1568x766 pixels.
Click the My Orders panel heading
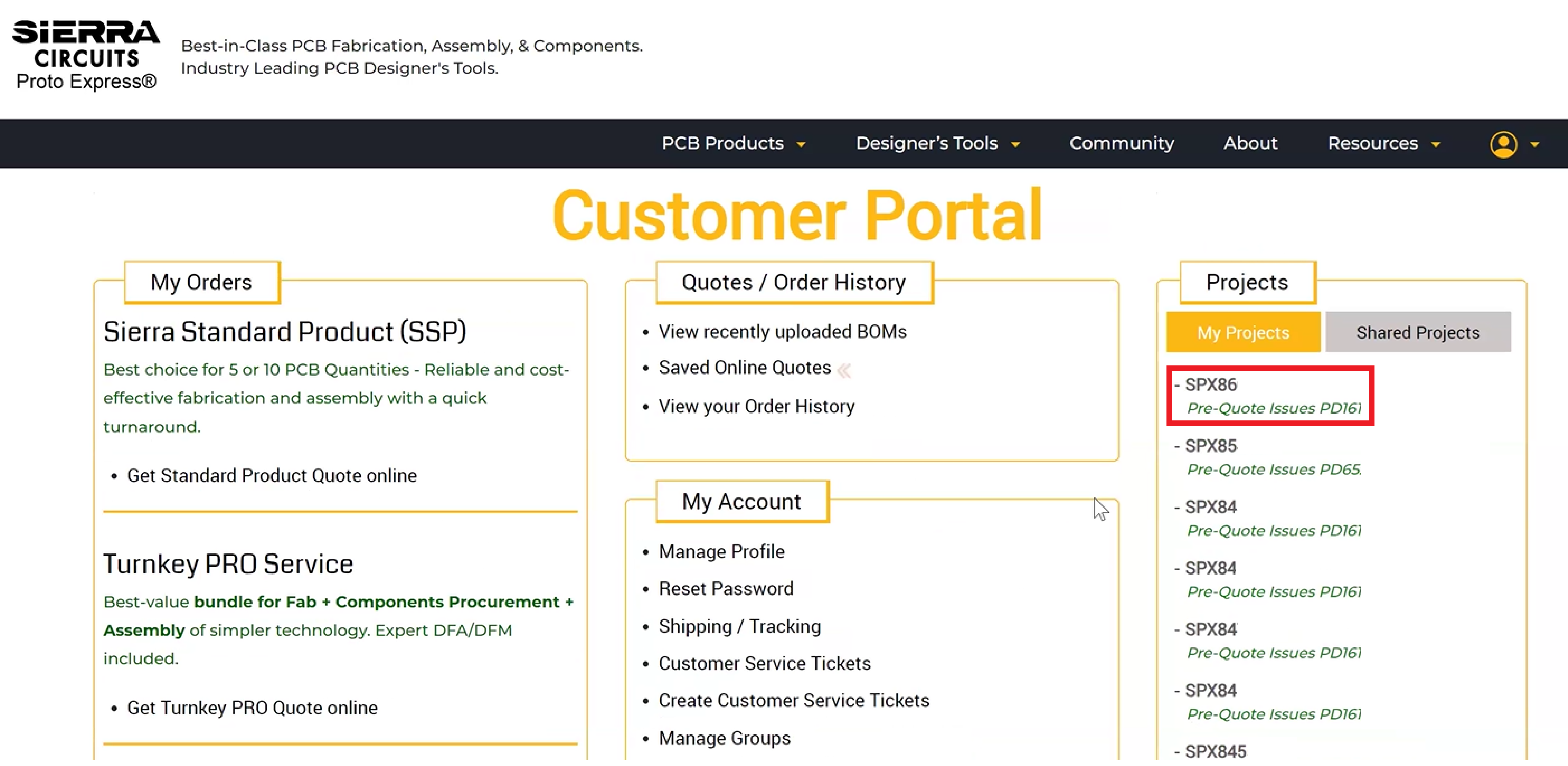tap(202, 283)
